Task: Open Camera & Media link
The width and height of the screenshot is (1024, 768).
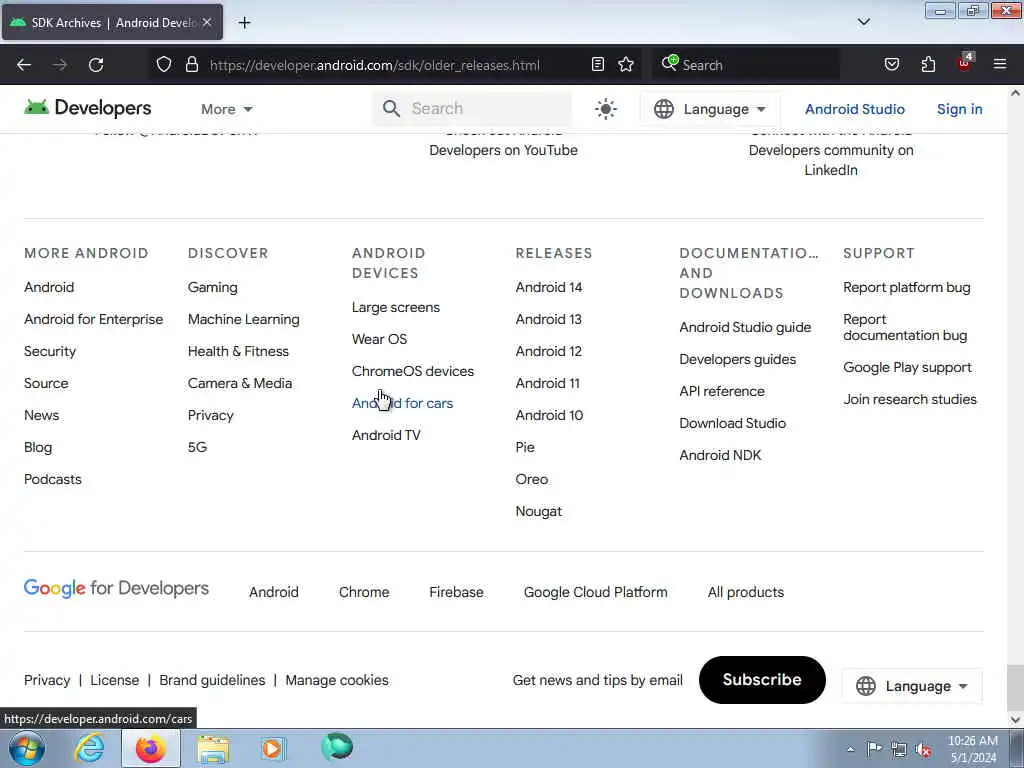Action: [240, 383]
